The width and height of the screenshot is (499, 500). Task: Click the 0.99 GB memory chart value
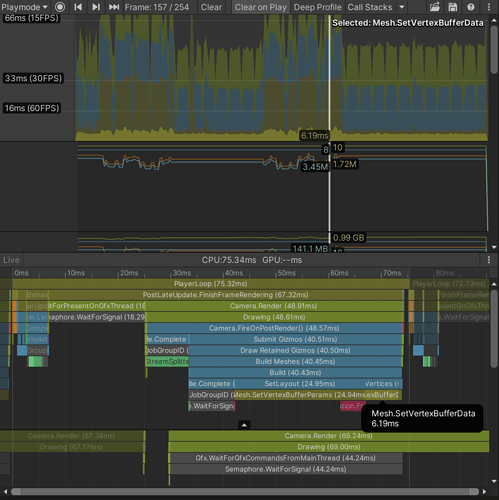click(348, 238)
